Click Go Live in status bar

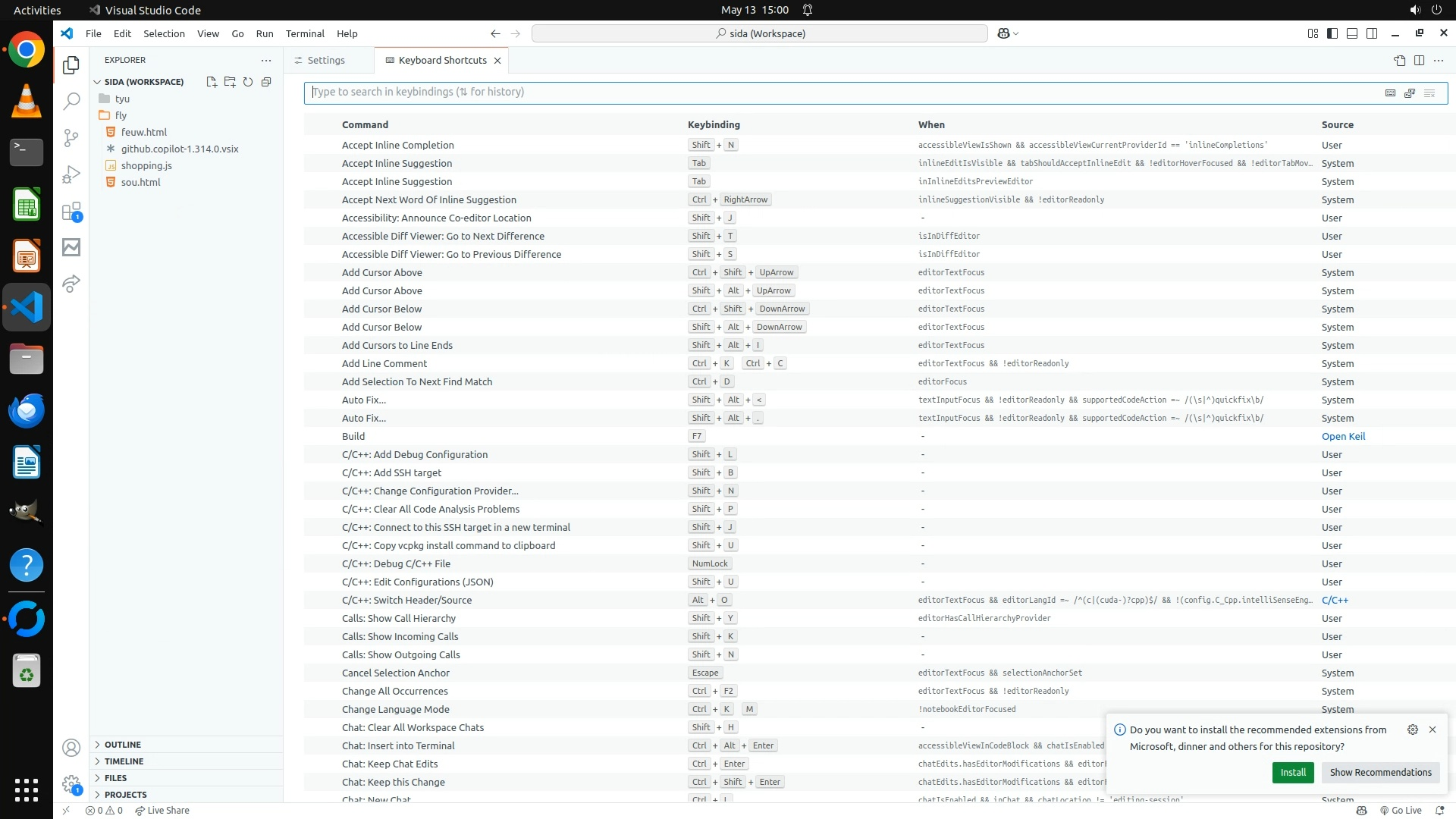pos(1401,810)
